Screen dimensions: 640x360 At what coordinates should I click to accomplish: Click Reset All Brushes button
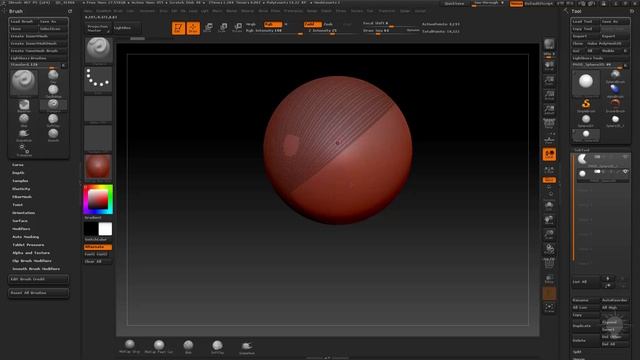click(x=38, y=293)
